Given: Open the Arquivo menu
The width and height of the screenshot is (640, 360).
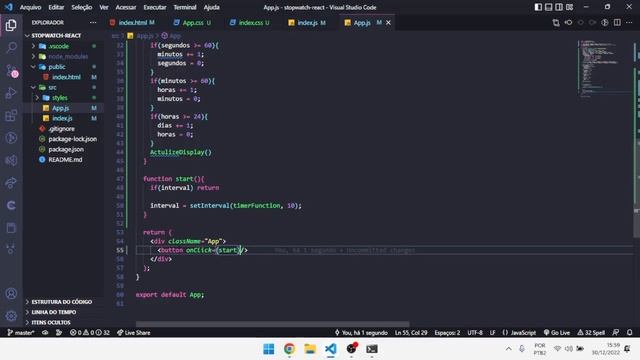Looking at the screenshot, I should (30, 7).
